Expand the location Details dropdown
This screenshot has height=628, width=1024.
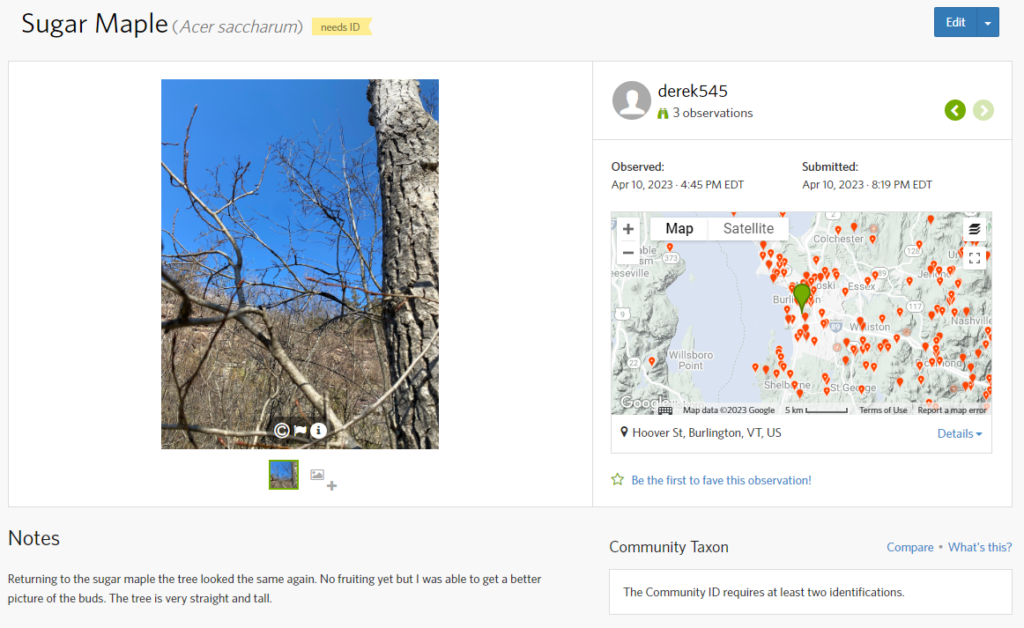click(x=959, y=433)
